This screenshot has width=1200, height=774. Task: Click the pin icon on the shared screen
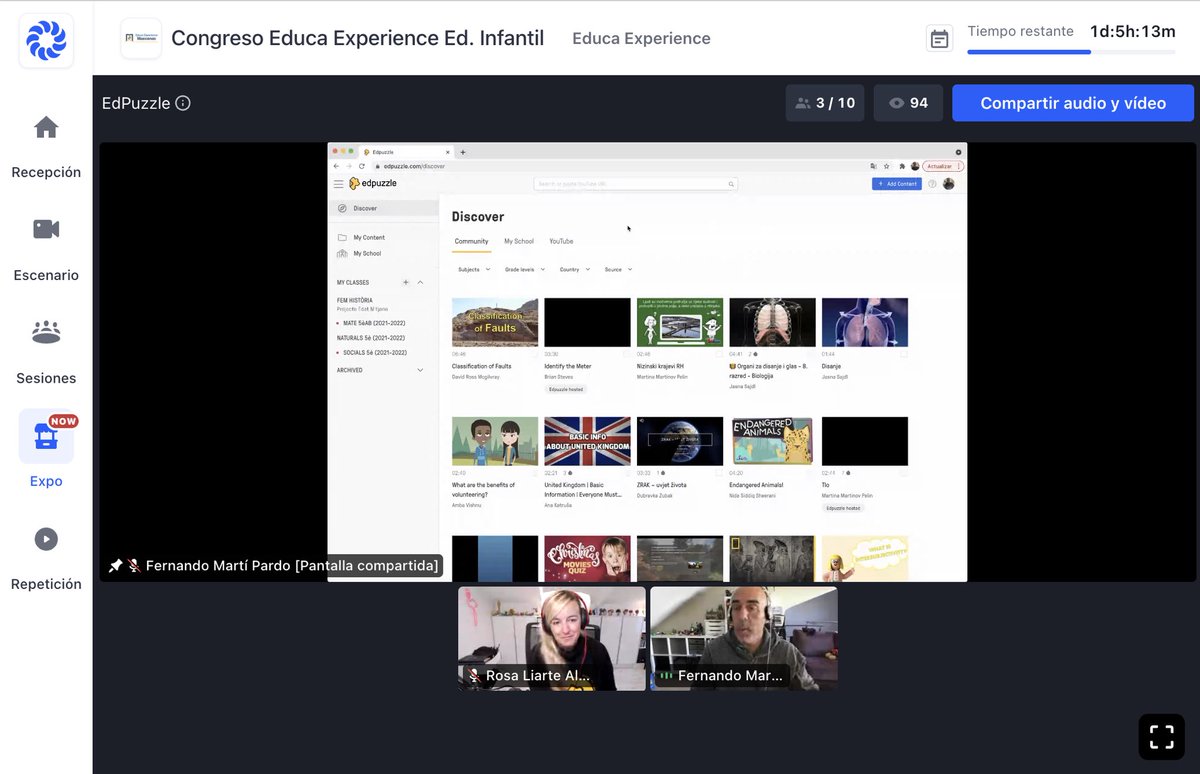(x=115, y=566)
